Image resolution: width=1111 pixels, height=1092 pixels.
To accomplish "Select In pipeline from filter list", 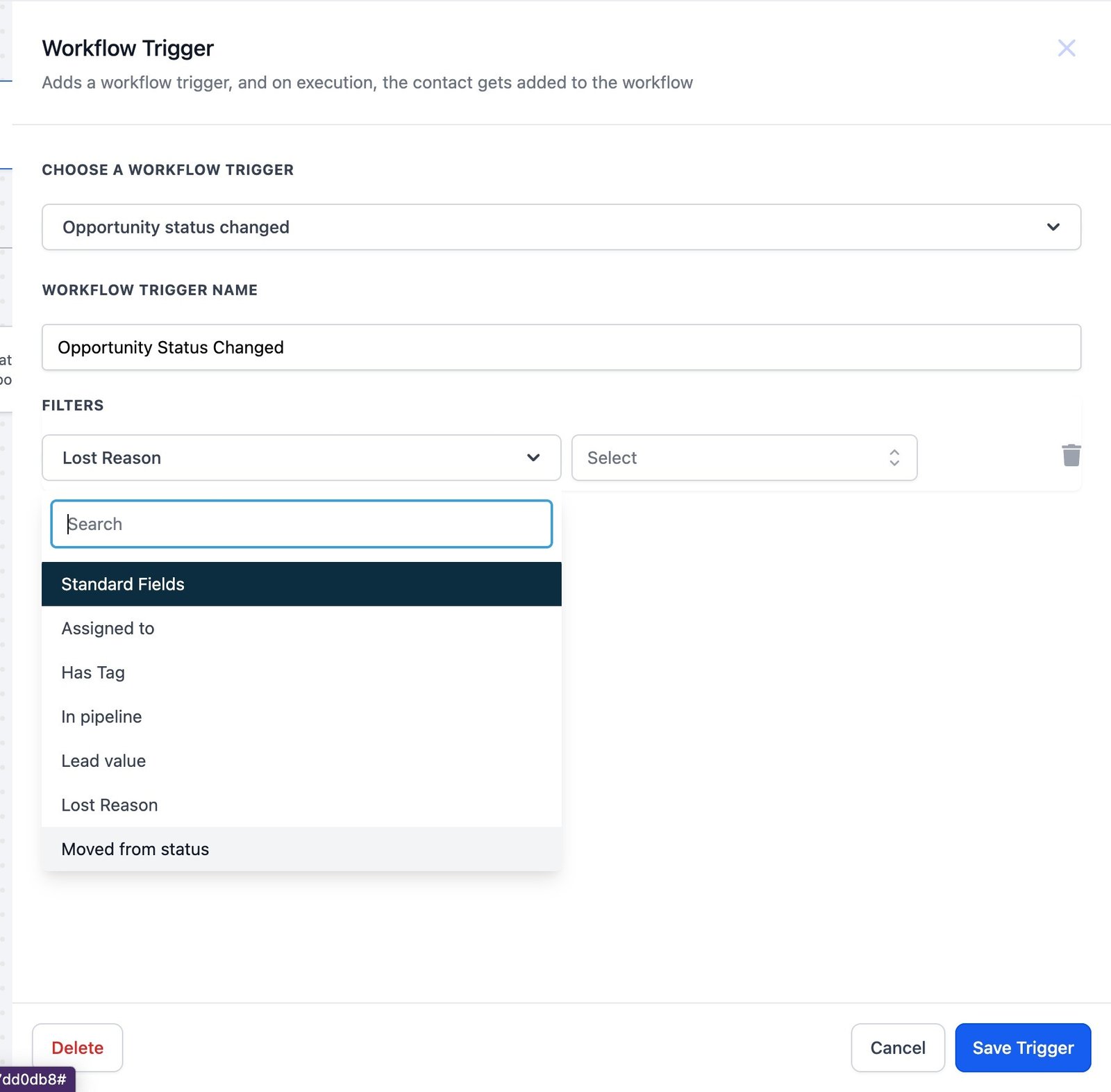I will coord(101,717).
